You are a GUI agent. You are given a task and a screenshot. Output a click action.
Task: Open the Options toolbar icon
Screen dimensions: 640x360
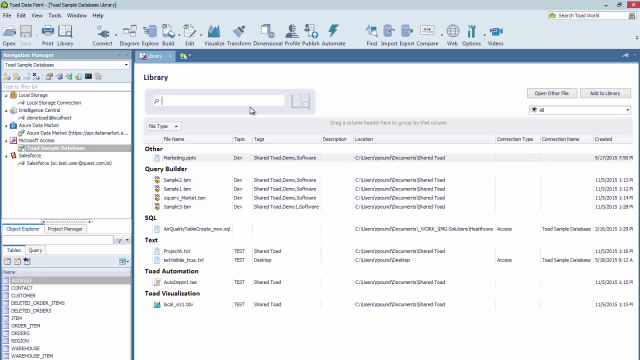click(471, 35)
